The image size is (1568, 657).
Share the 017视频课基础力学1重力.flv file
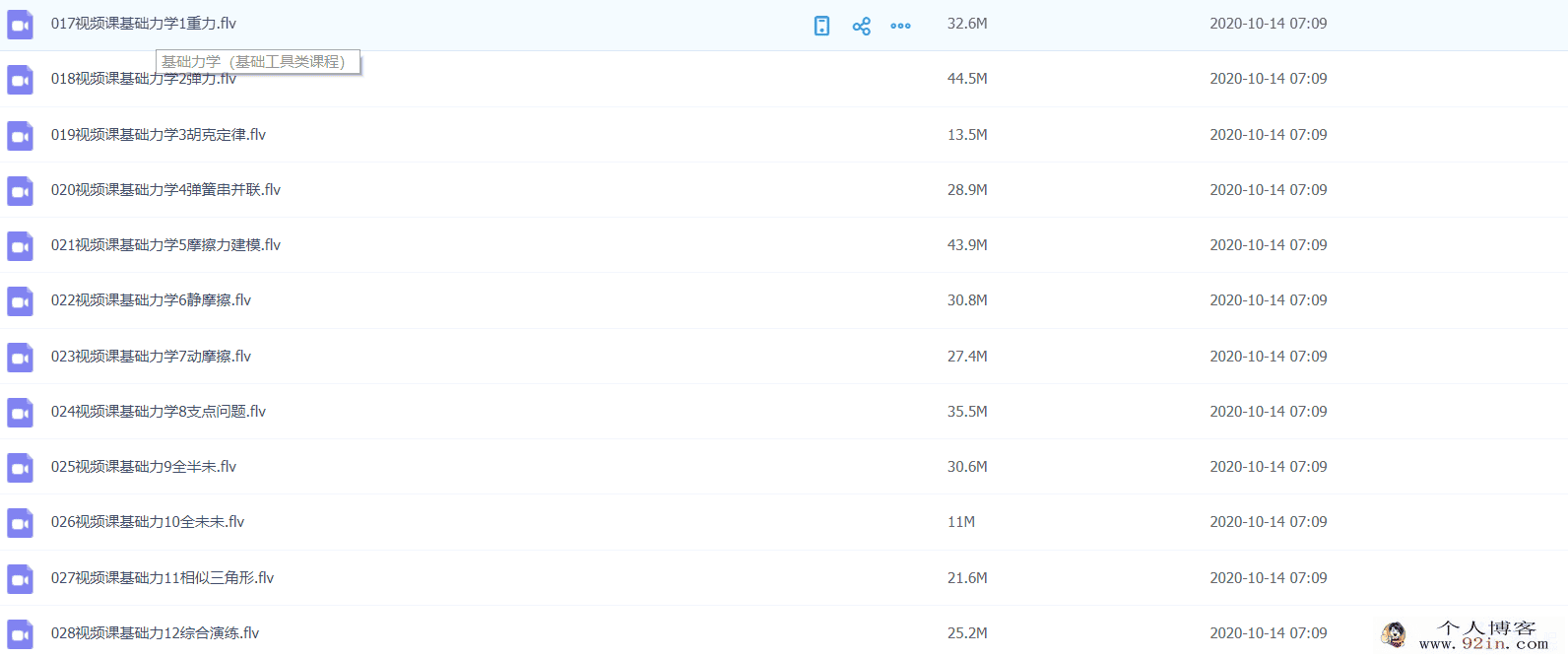[862, 26]
